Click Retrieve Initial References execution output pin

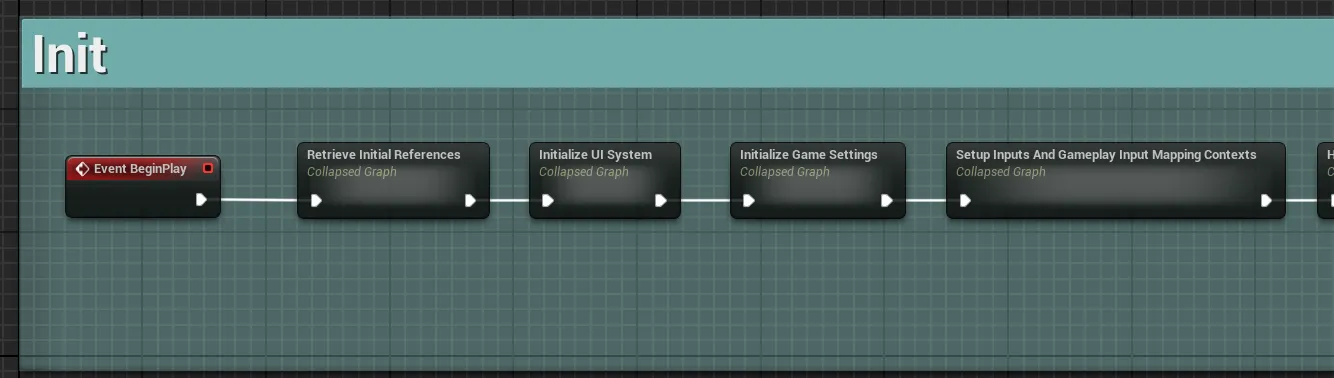click(471, 200)
